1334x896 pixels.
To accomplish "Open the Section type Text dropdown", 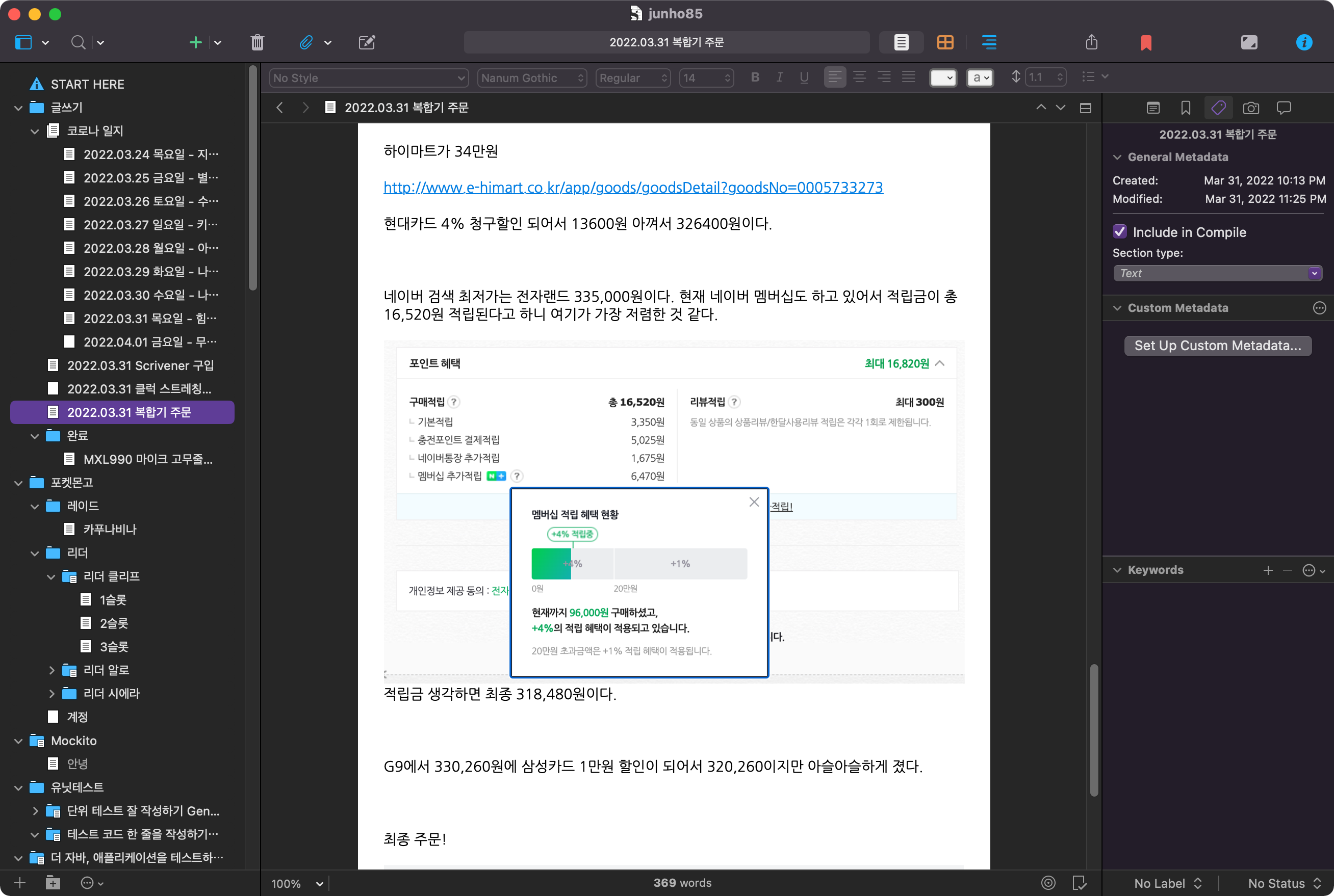I will tap(1217, 273).
